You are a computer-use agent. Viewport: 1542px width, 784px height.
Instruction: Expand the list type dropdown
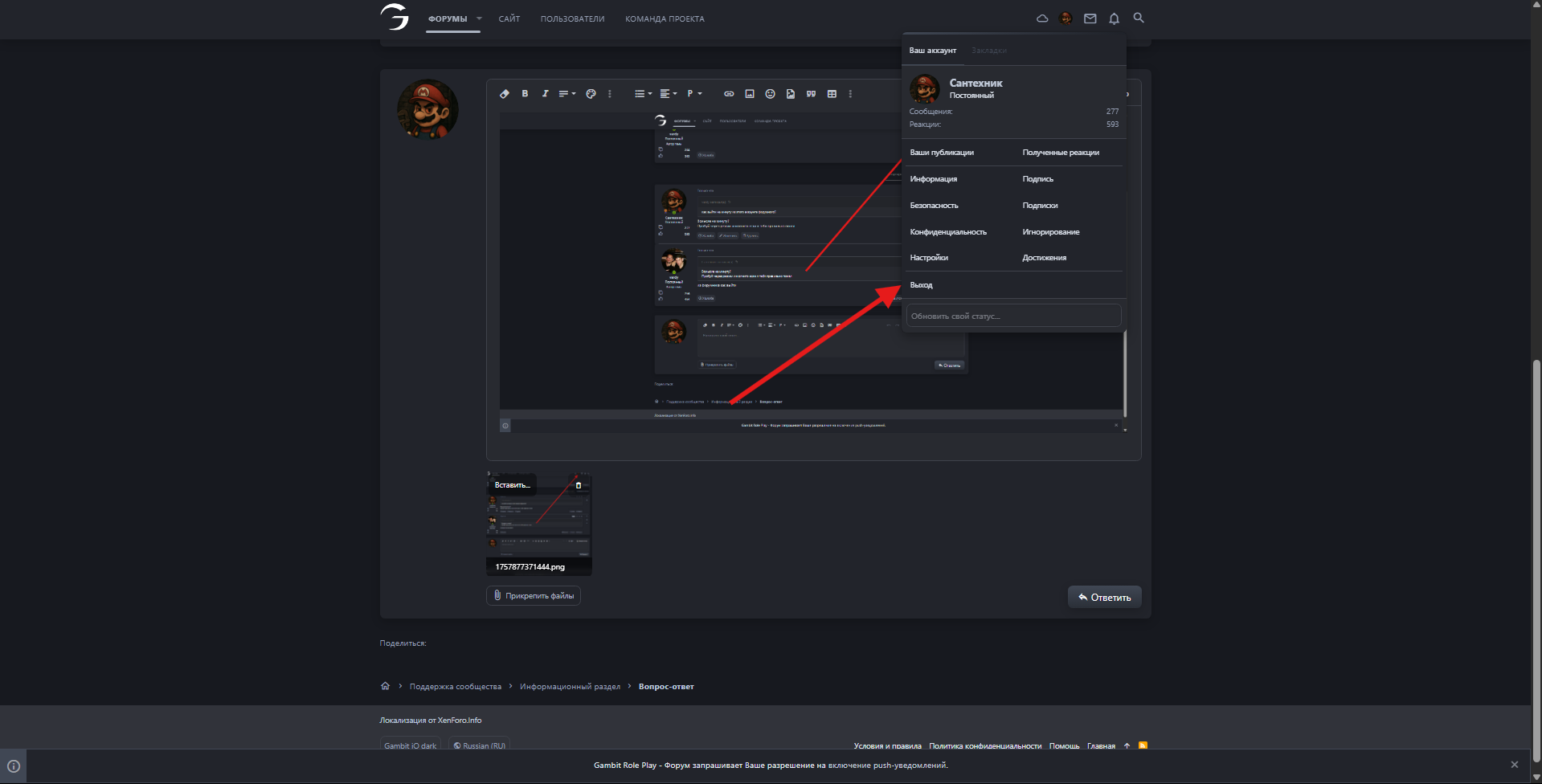click(x=643, y=94)
